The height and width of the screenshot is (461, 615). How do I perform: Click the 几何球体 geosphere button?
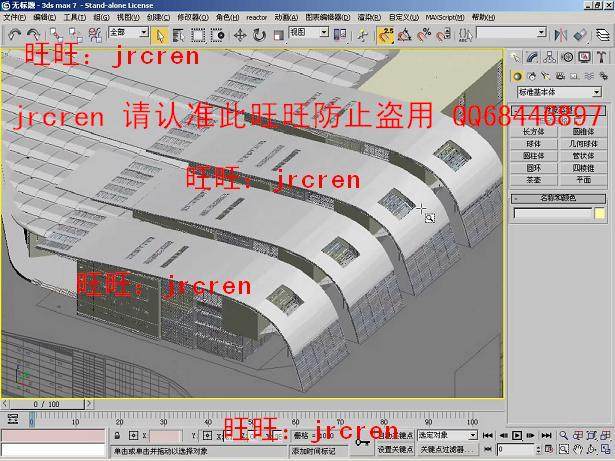(583, 144)
